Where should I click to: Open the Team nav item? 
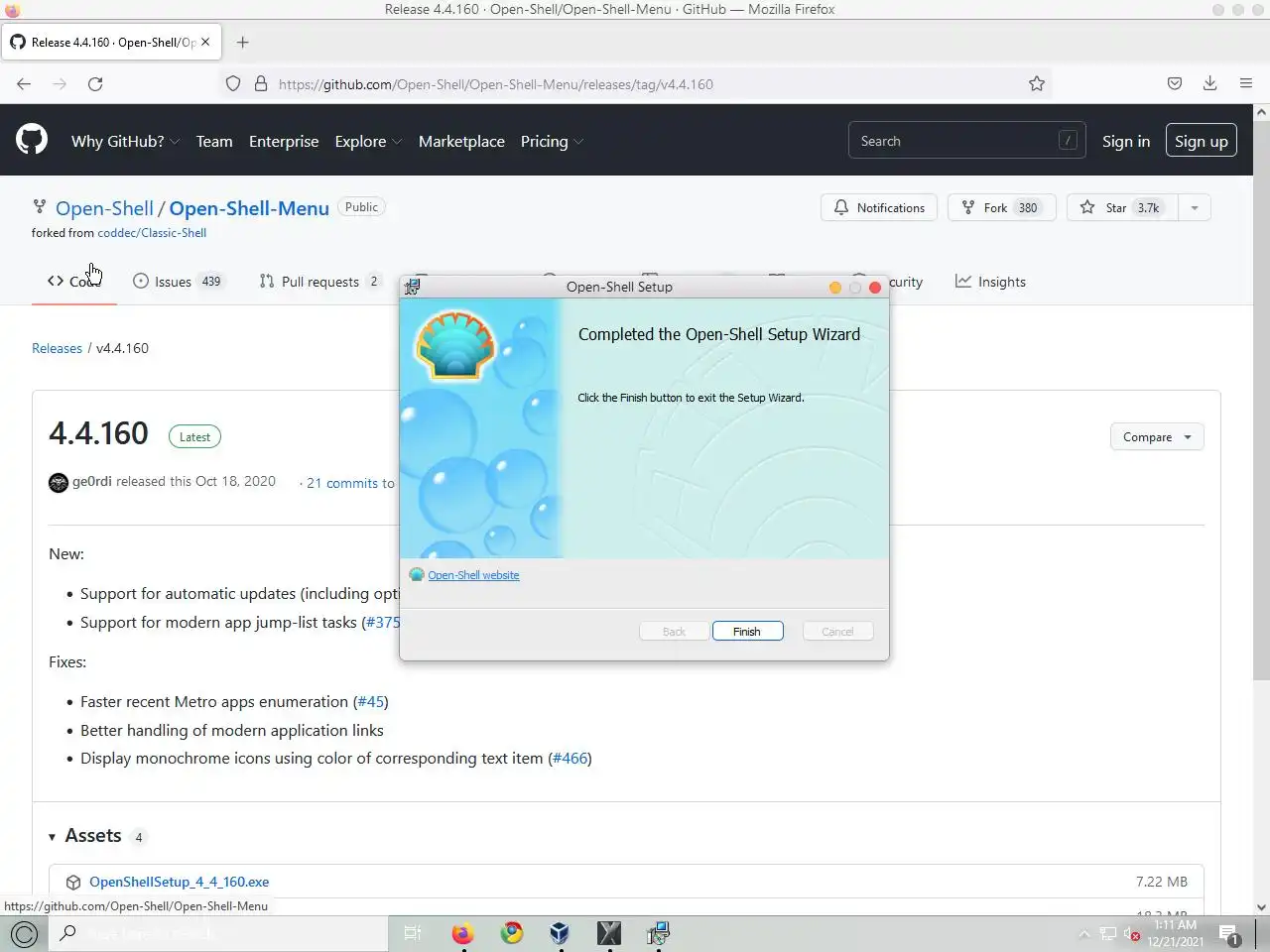click(214, 141)
